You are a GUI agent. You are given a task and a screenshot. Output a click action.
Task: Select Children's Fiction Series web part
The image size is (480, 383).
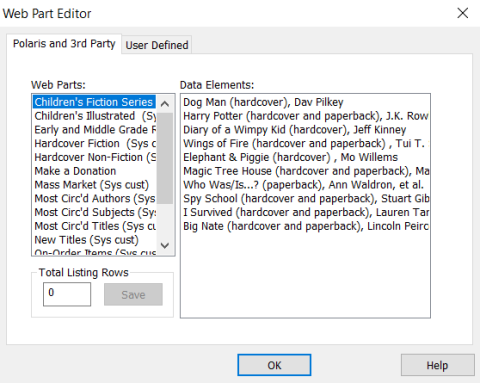95,102
